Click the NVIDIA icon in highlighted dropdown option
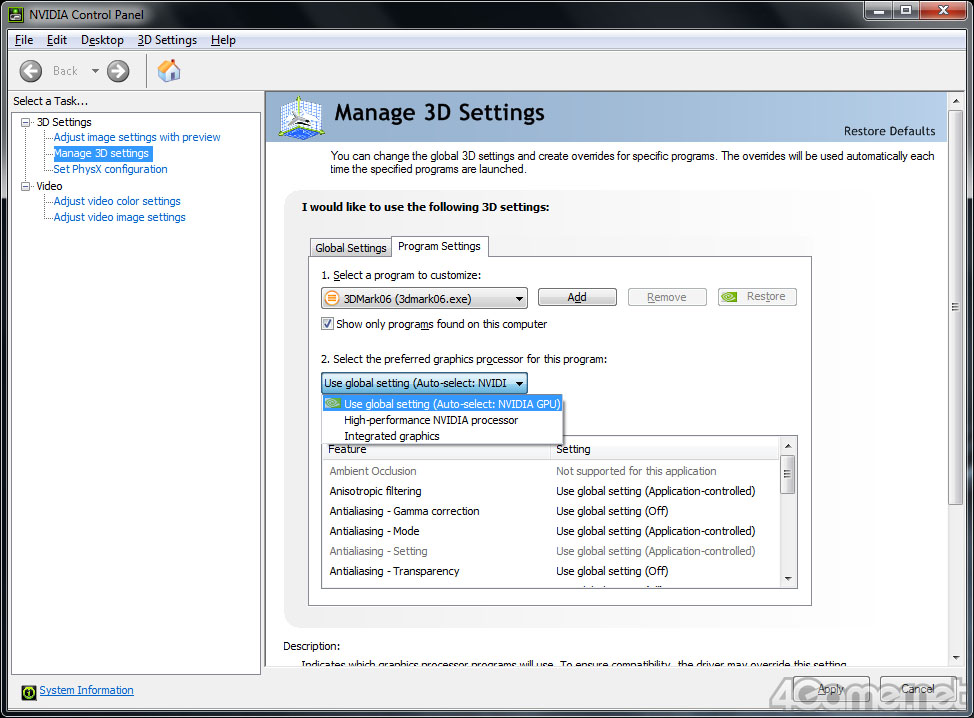This screenshot has height=718, width=974. (x=333, y=404)
